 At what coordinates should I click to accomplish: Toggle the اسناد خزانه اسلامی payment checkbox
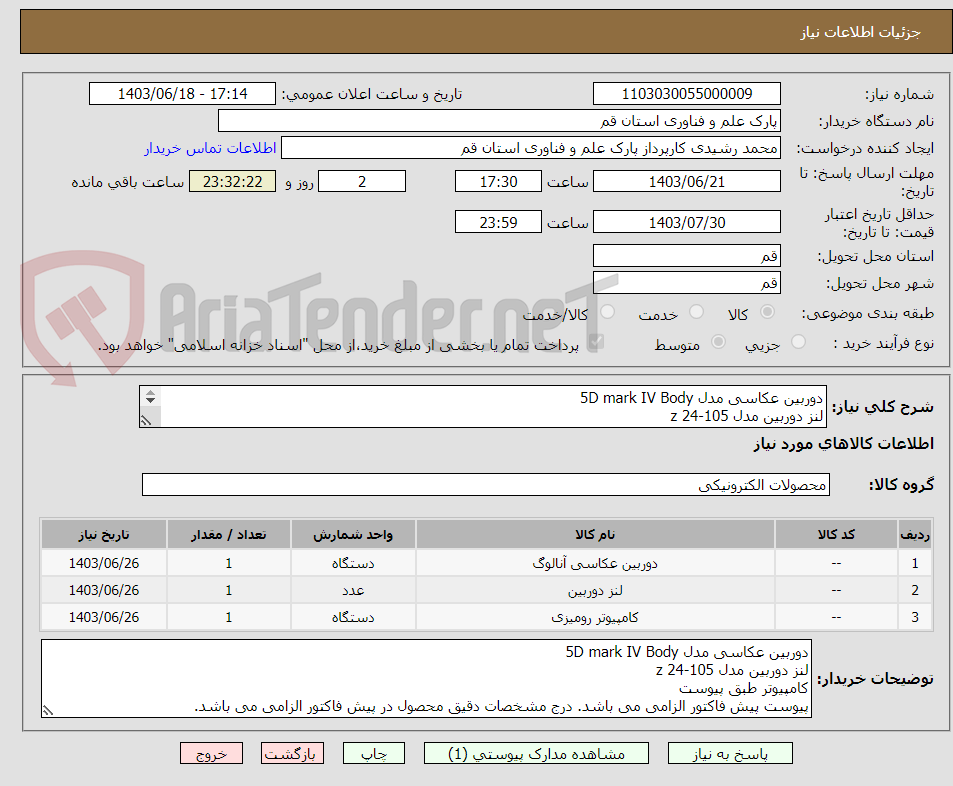coord(596,342)
